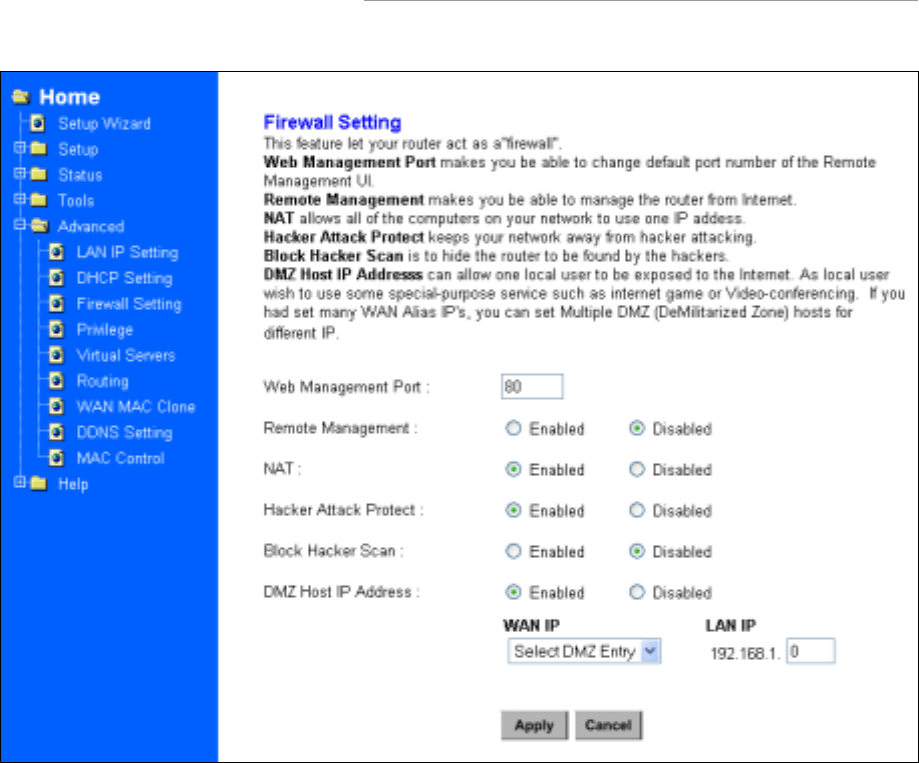Click the Virtual Servers page icon
Image resolution: width=919 pixels, height=763 pixels.
click(x=56, y=355)
